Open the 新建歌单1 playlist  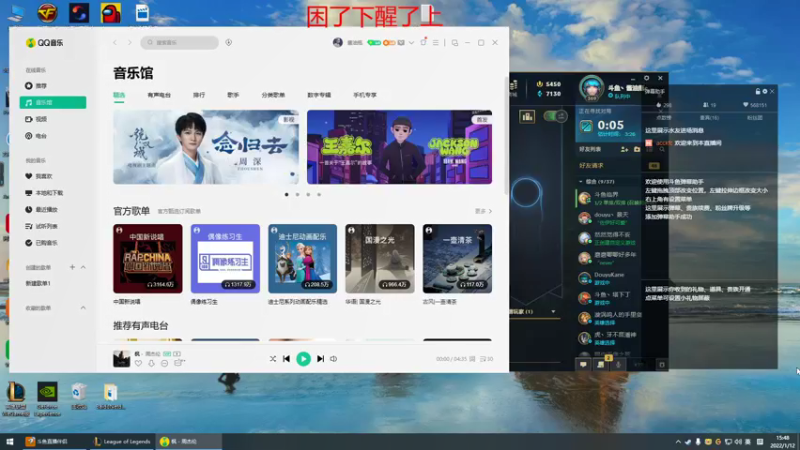coord(38,283)
